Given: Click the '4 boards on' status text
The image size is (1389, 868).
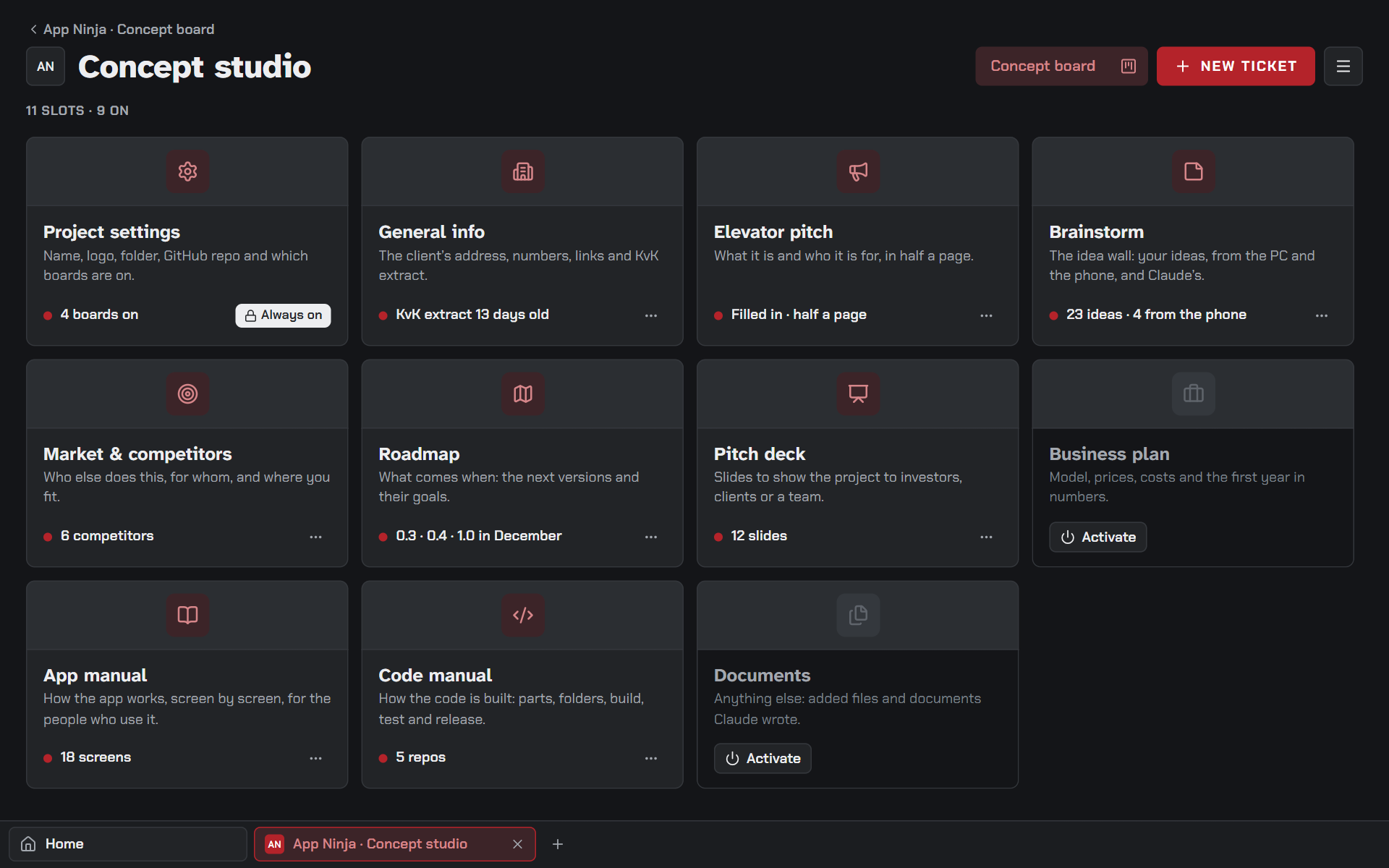Looking at the screenshot, I should pyautogui.click(x=99, y=315).
